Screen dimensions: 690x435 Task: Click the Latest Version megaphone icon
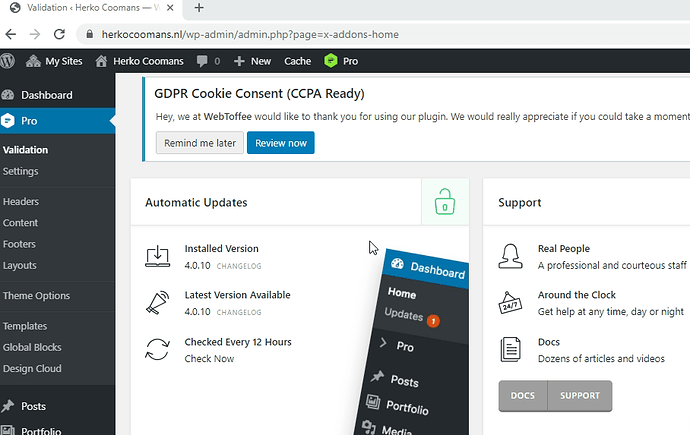158,302
